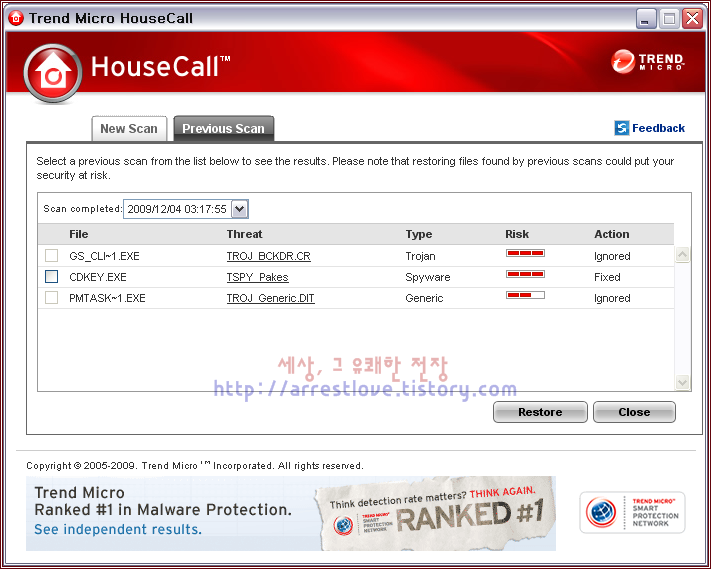Open the TSPY_Pakes threat link
This screenshot has width=711, height=569.
(258, 277)
